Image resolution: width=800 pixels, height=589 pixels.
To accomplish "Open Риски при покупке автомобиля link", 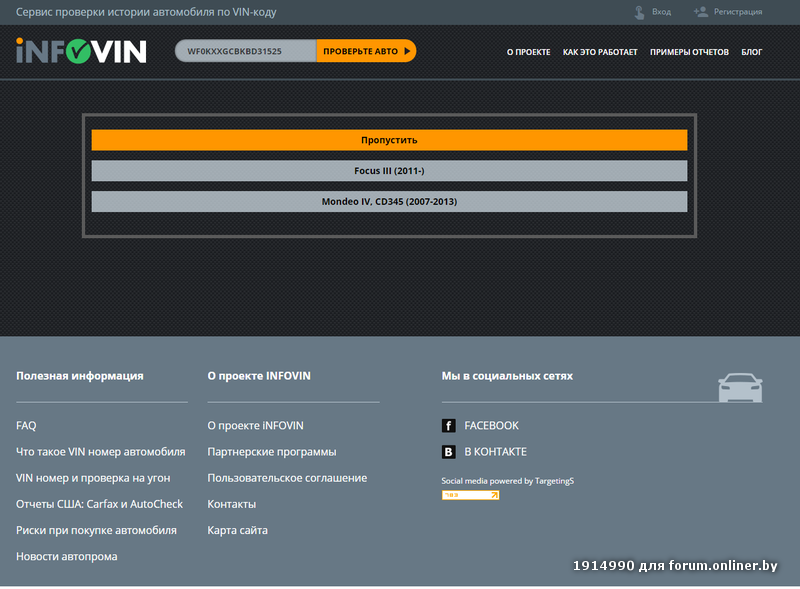I will [96, 530].
